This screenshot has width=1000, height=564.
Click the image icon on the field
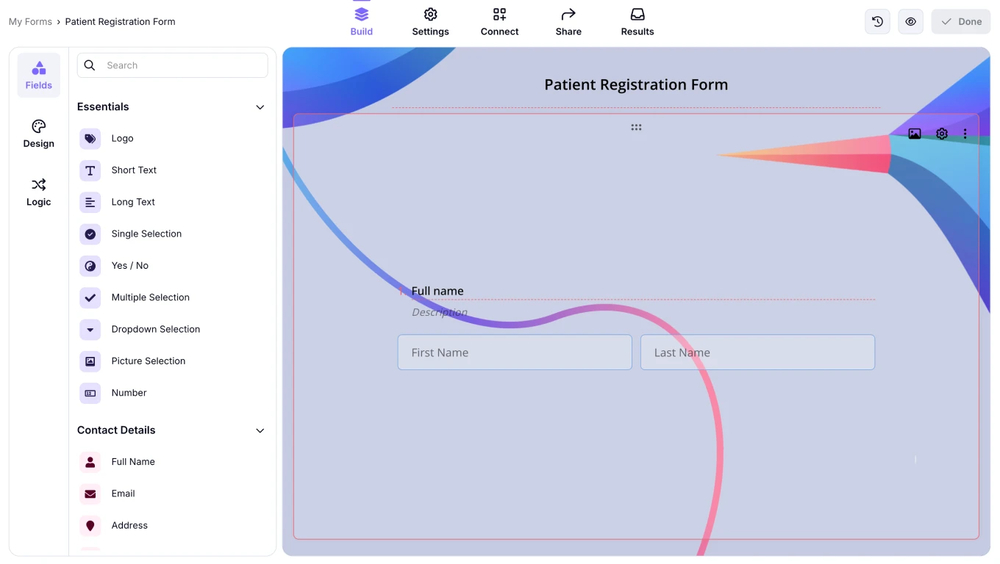(914, 134)
